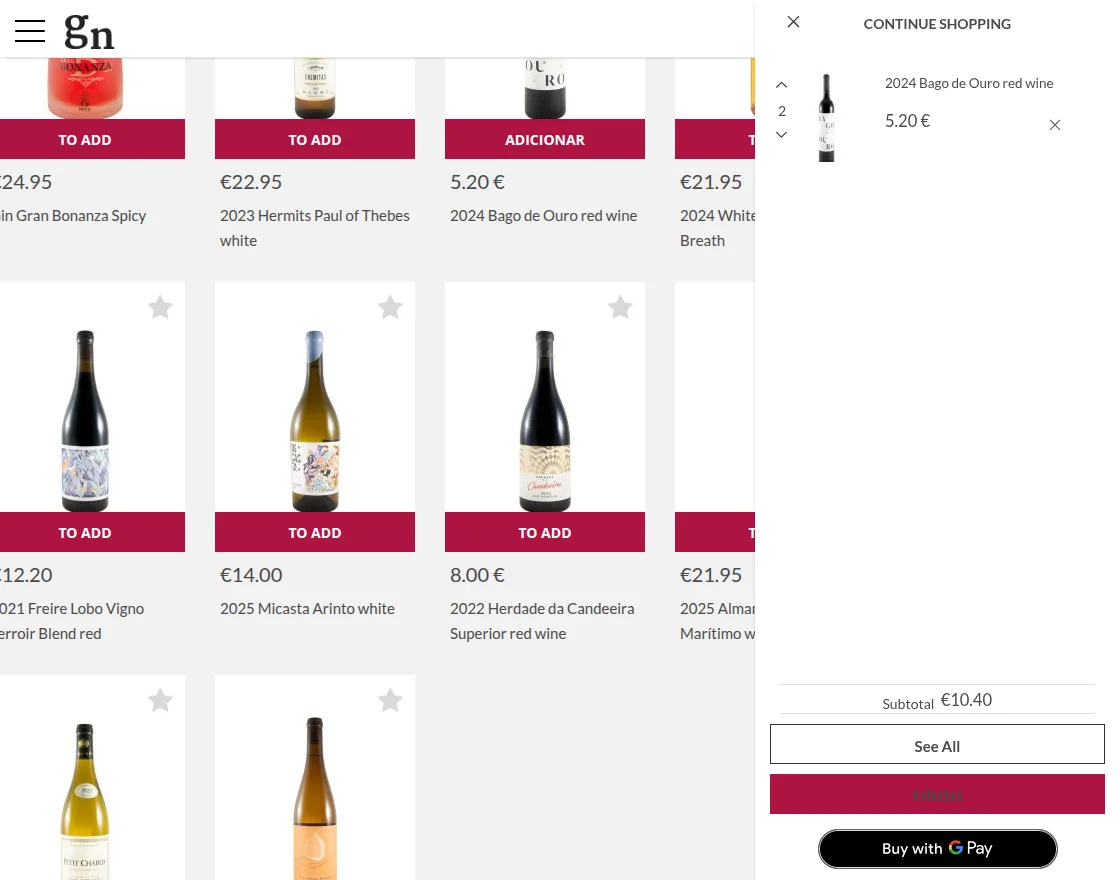Viewport: 1120px width, 880px height.
Task: Increase Bago de Ouro quantity with up chevron
Action: pos(781,85)
